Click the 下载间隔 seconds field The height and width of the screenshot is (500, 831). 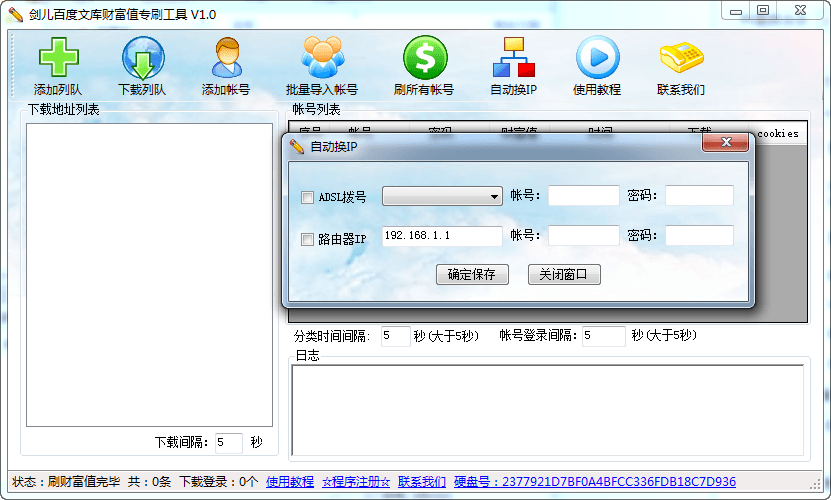[x=229, y=443]
